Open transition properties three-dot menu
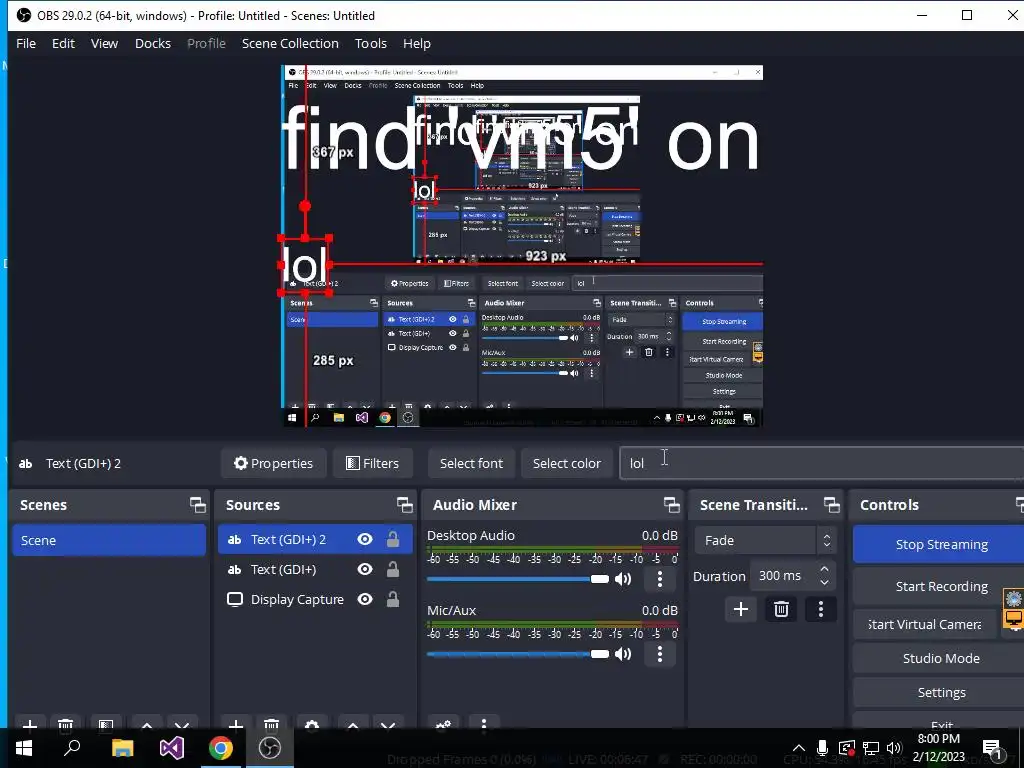 pos(821,609)
